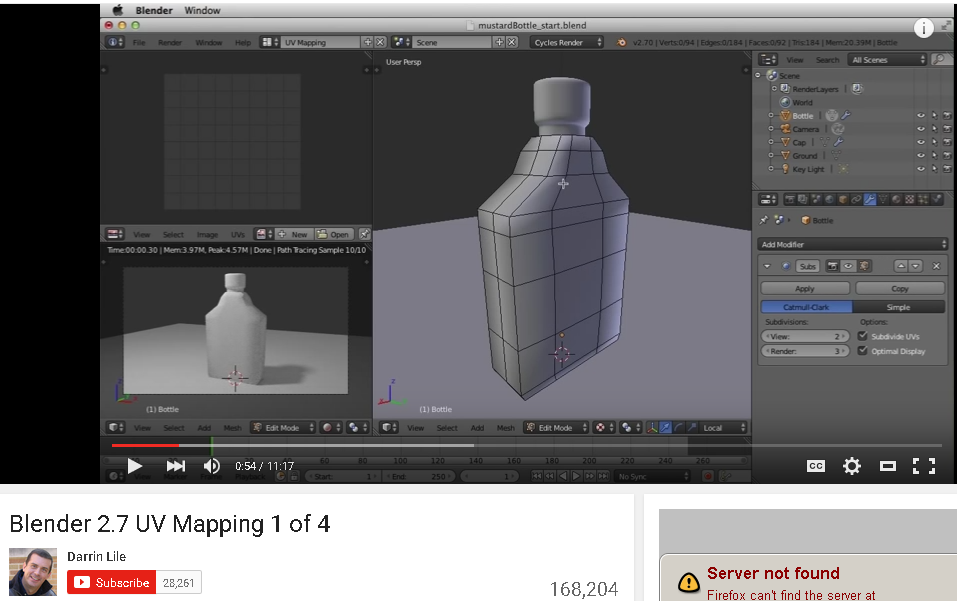This screenshot has width=957, height=601.
Task: Switch to theater mode in player
Action: pos(888,466)
